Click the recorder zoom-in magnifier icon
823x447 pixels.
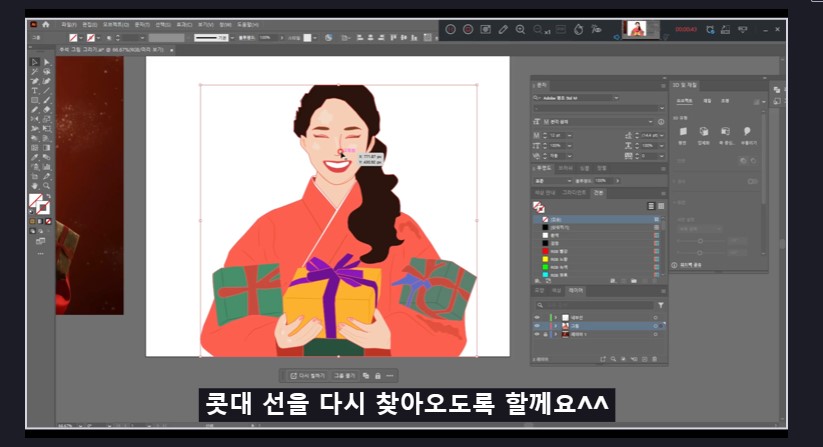[520, 29]
